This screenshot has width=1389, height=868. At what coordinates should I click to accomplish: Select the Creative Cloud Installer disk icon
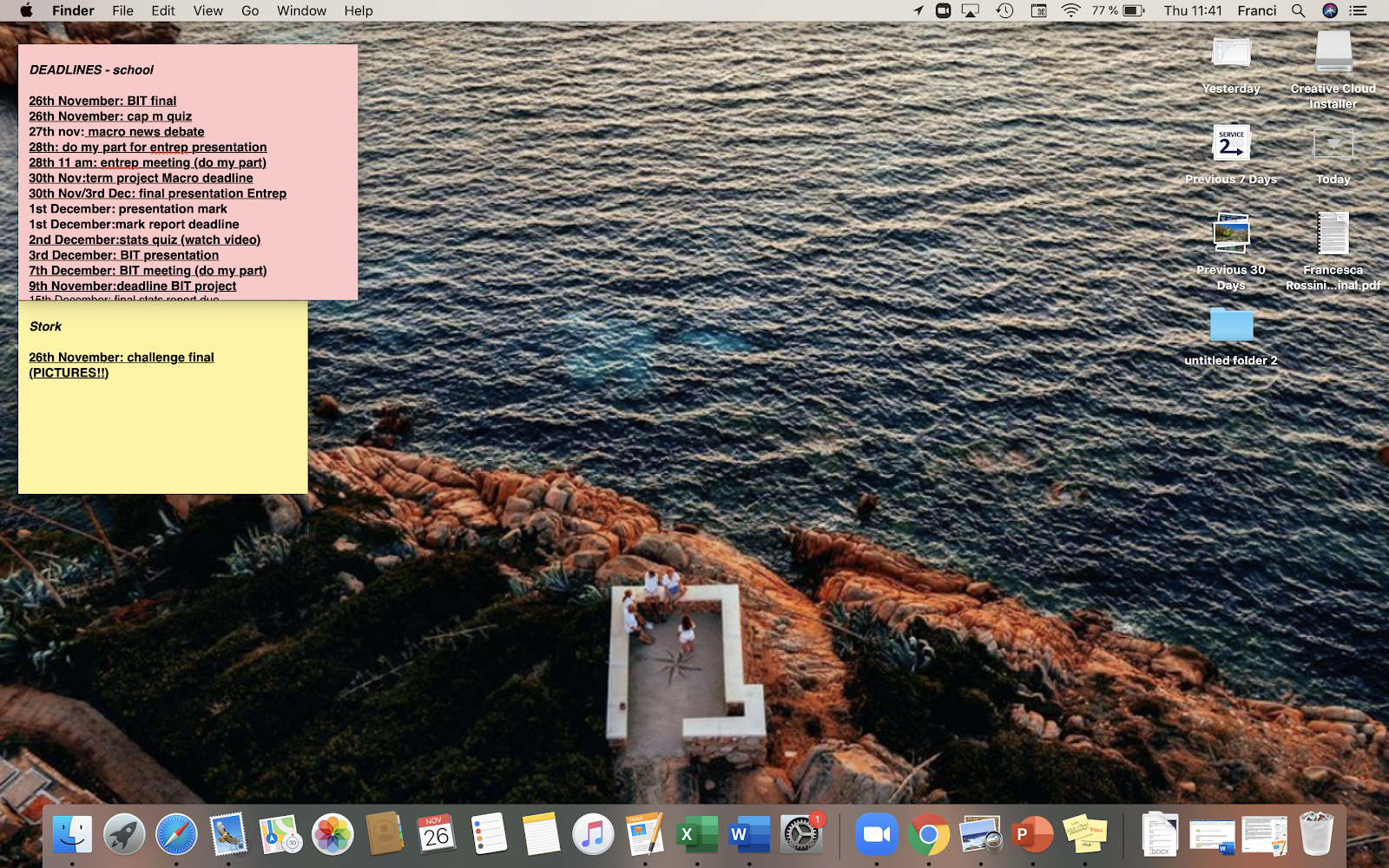(1333, 69)
